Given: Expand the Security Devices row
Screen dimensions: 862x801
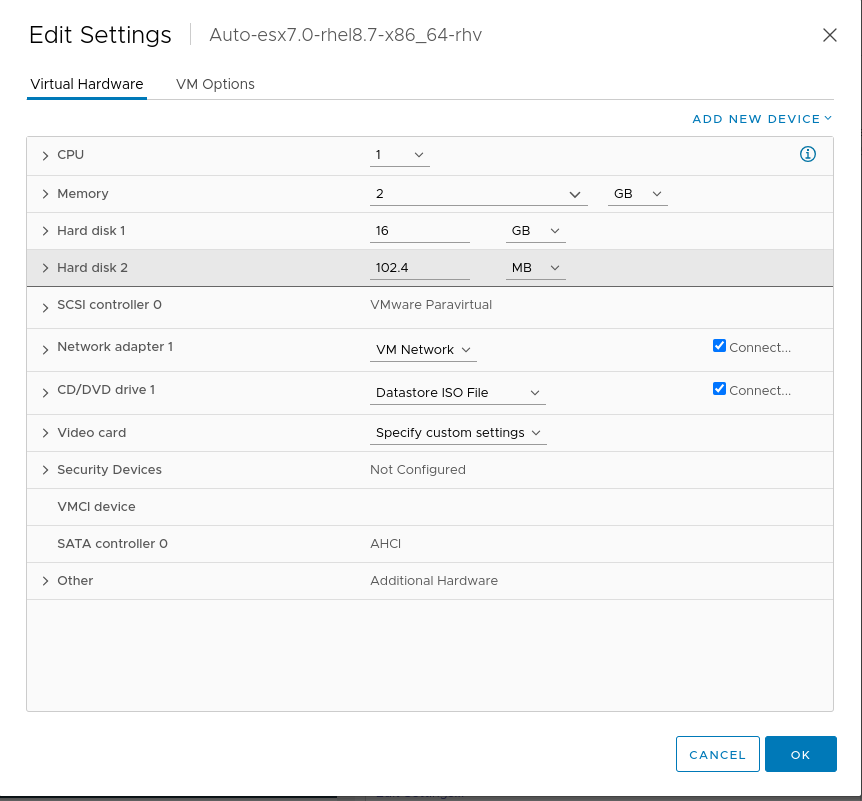Looking at the screenshot, I should 45,470.
